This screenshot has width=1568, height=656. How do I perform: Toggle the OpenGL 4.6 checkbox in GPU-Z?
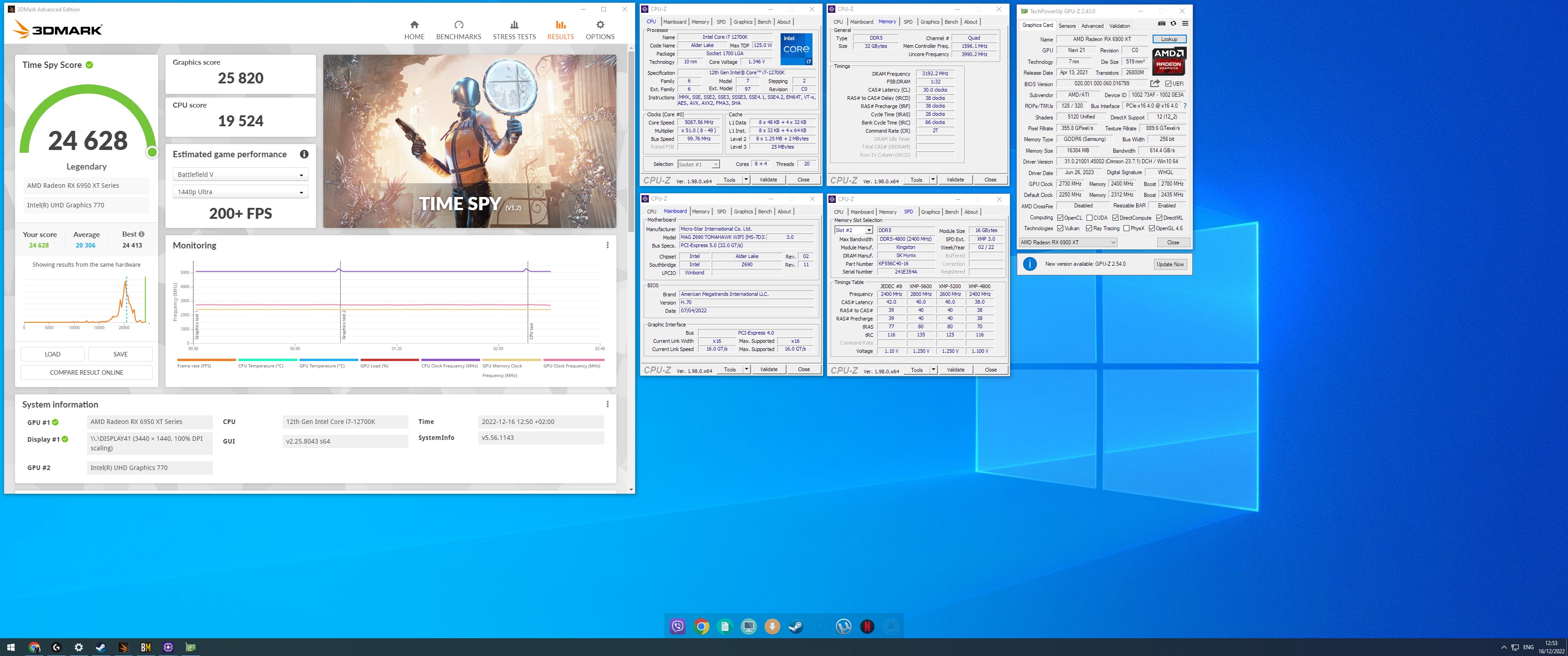coord(1152,229)
